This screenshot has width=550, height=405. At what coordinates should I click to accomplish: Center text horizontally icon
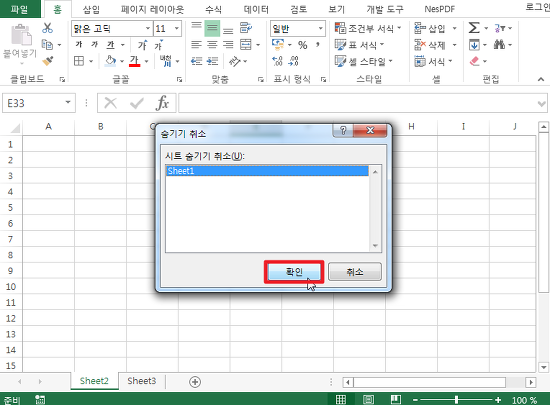(212, 45)
